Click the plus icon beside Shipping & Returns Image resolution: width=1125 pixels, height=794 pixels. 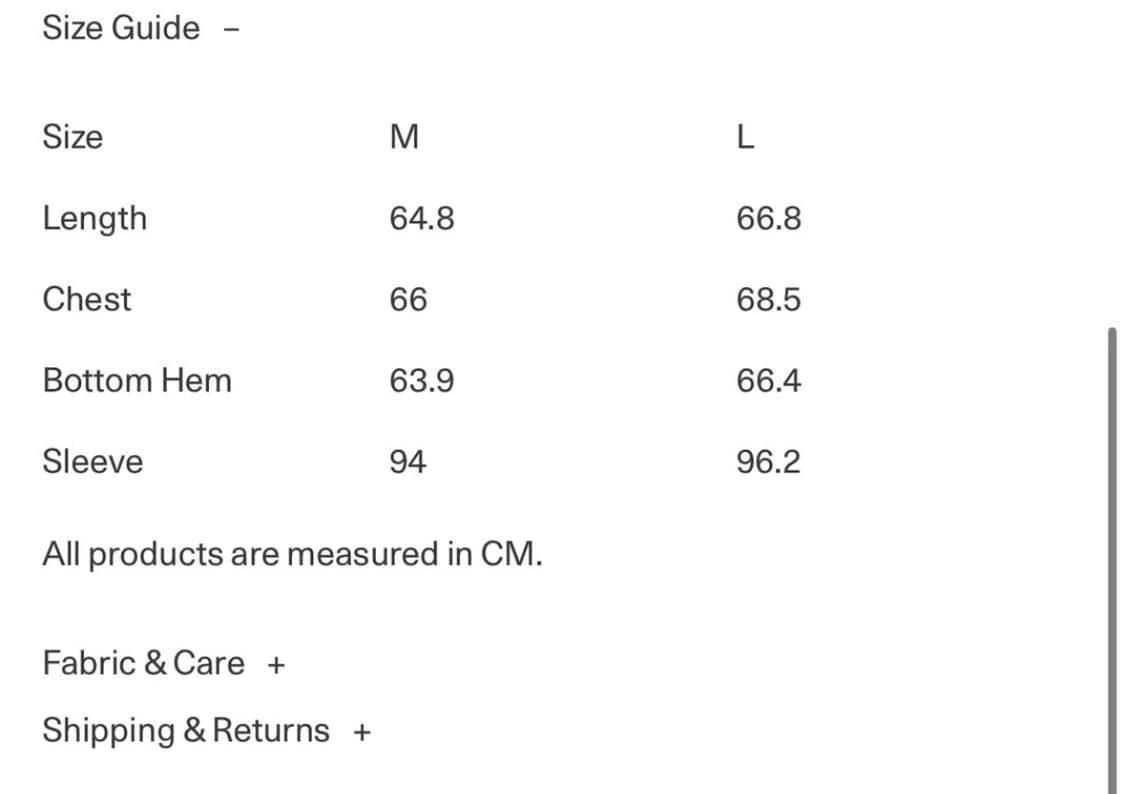362,732
